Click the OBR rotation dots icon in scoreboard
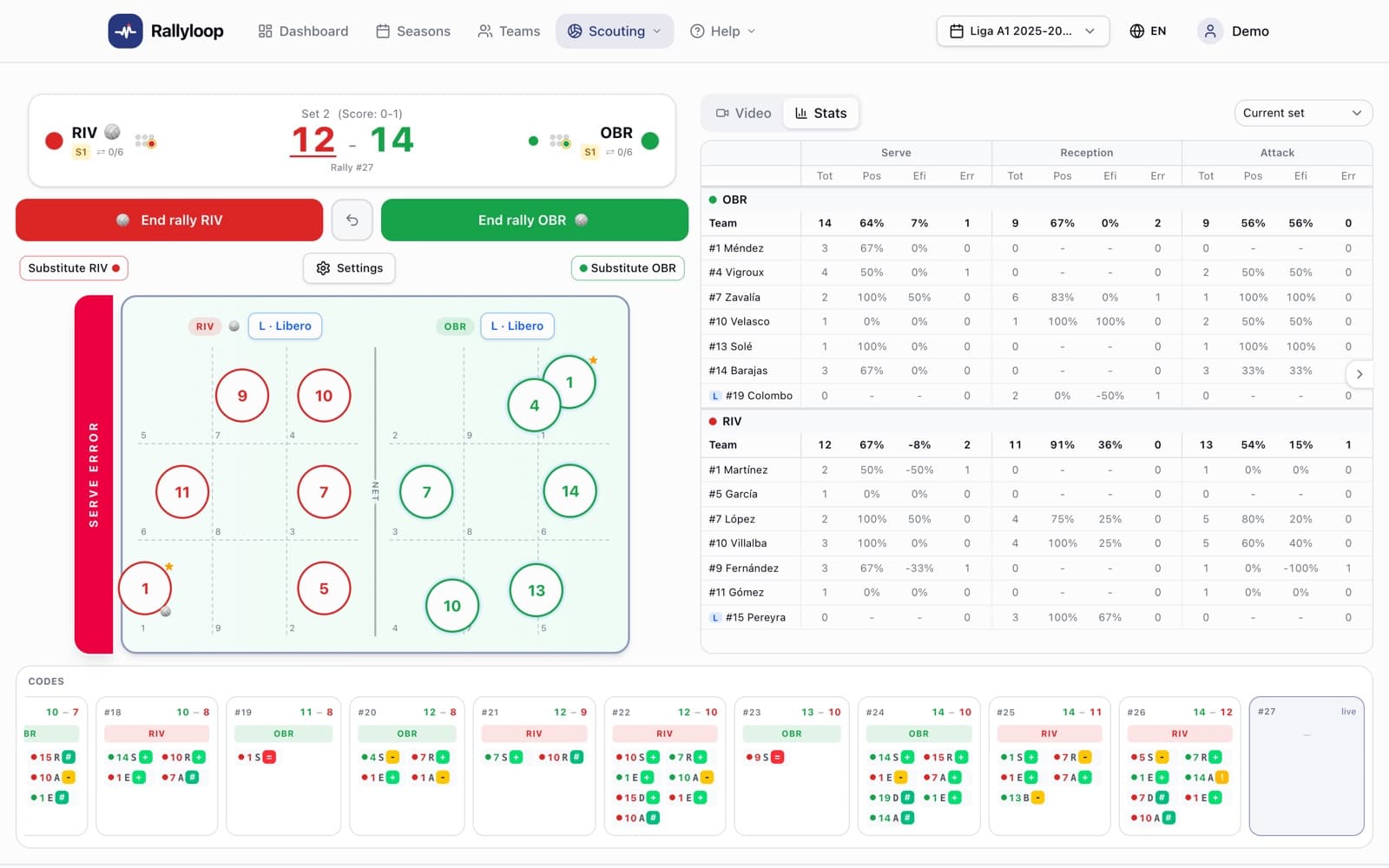The width and height of the screenshot is (1389, 868). (x=560, y=140)
